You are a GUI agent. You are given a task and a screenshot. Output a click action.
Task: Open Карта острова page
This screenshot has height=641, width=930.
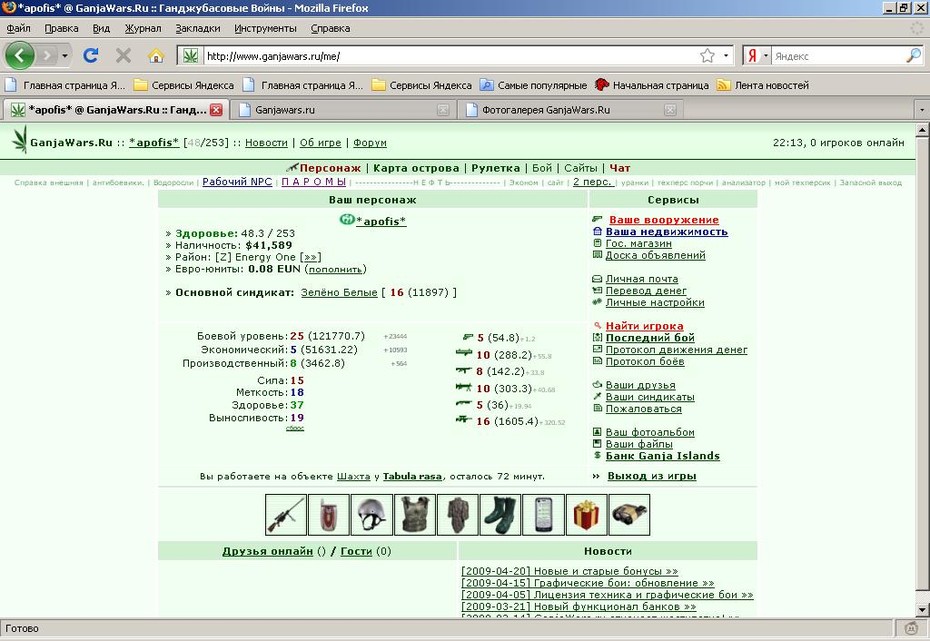[x=416, y=168]
